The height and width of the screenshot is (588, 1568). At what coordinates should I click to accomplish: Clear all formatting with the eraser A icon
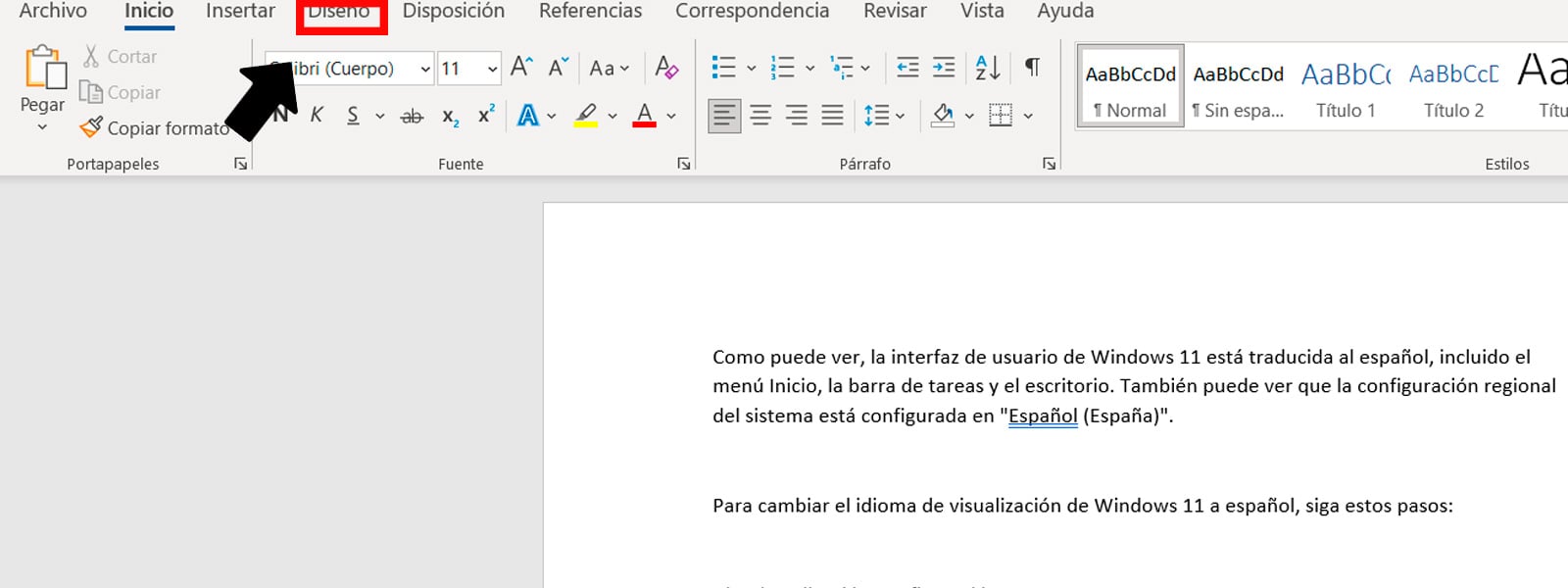666,68
